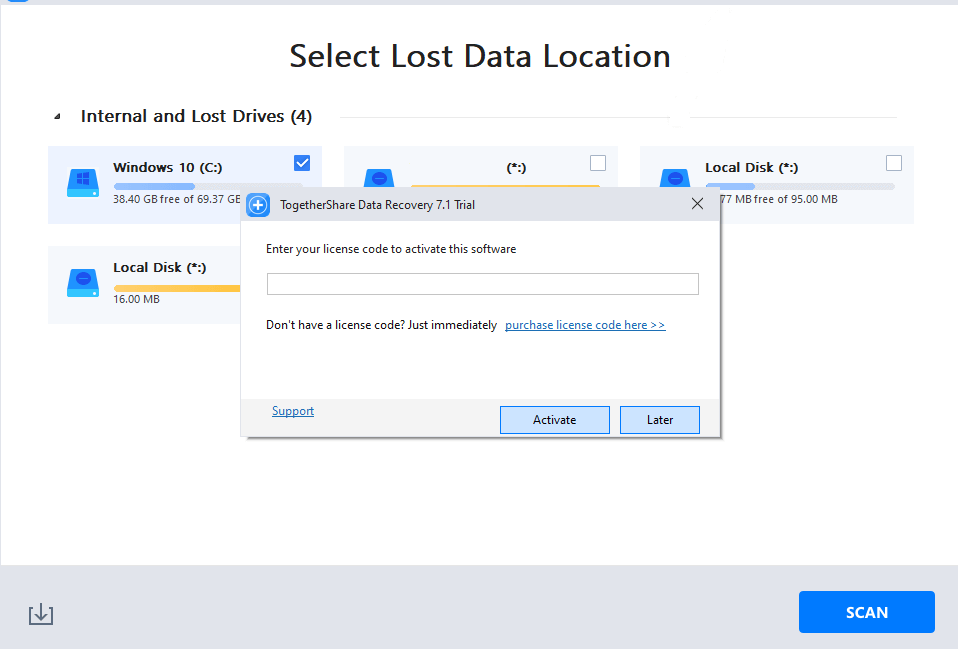Click the 16.00 MB Local Disk usage bar
The image size is (958, 649).
[177, 288]
